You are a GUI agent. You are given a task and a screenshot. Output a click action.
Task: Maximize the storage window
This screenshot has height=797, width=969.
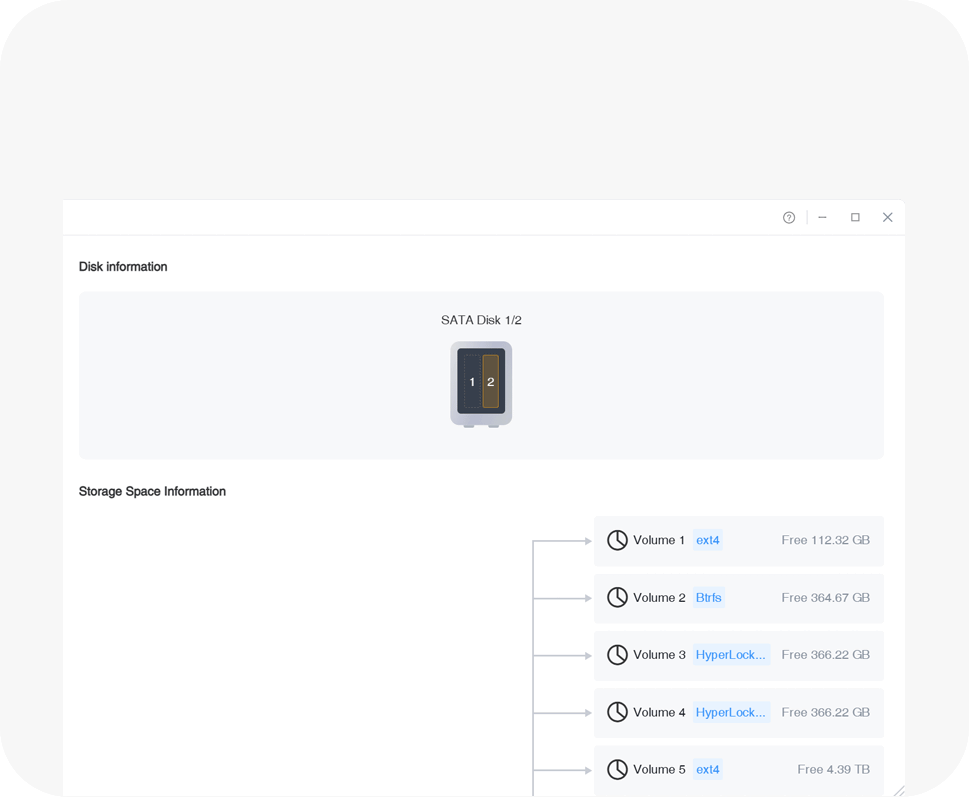(x=855, y=217)
